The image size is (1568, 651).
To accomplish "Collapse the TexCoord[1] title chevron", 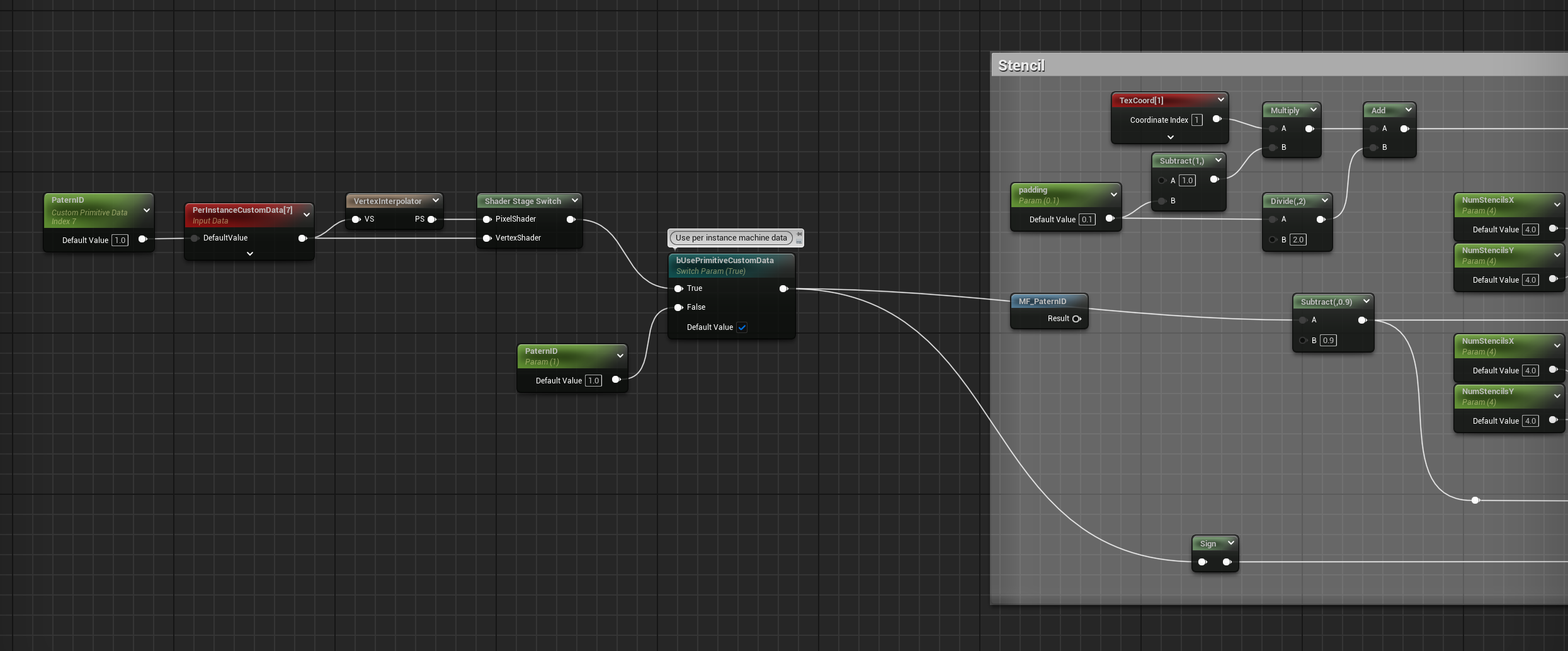I will click(1221, 99).
